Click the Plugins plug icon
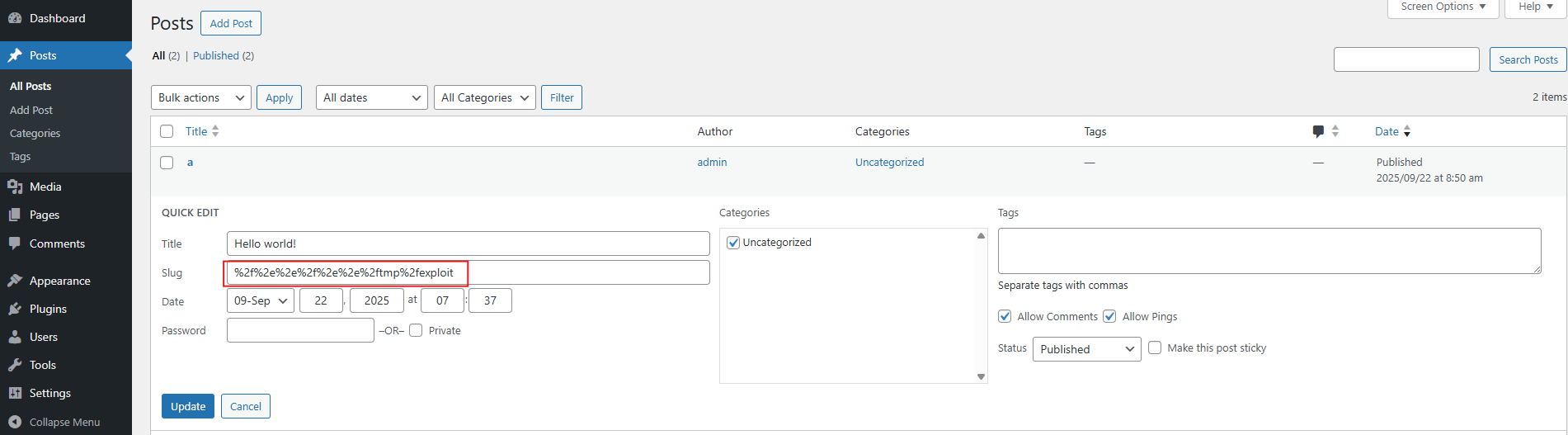The width and height of the screenshot is (1568, 435). 15,309
